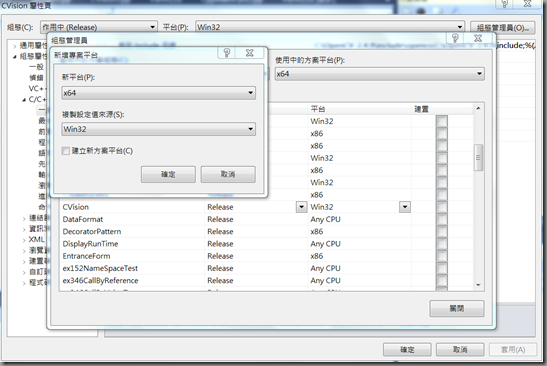
Task: Toggle build checkbox for CVision row
Action: [442, 207]
